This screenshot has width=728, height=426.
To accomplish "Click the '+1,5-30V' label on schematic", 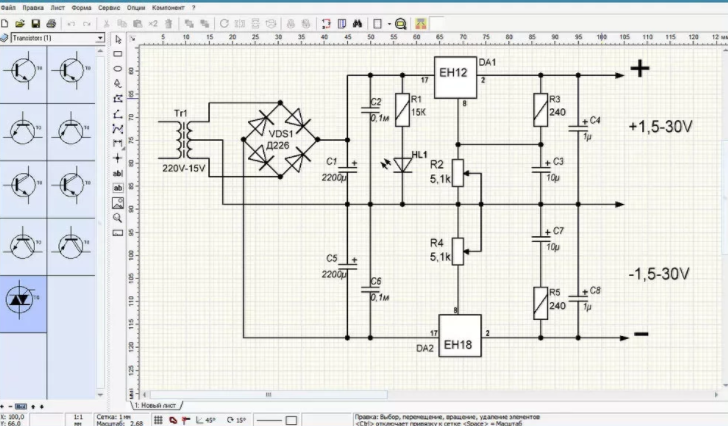I will [x=660, y=126].
